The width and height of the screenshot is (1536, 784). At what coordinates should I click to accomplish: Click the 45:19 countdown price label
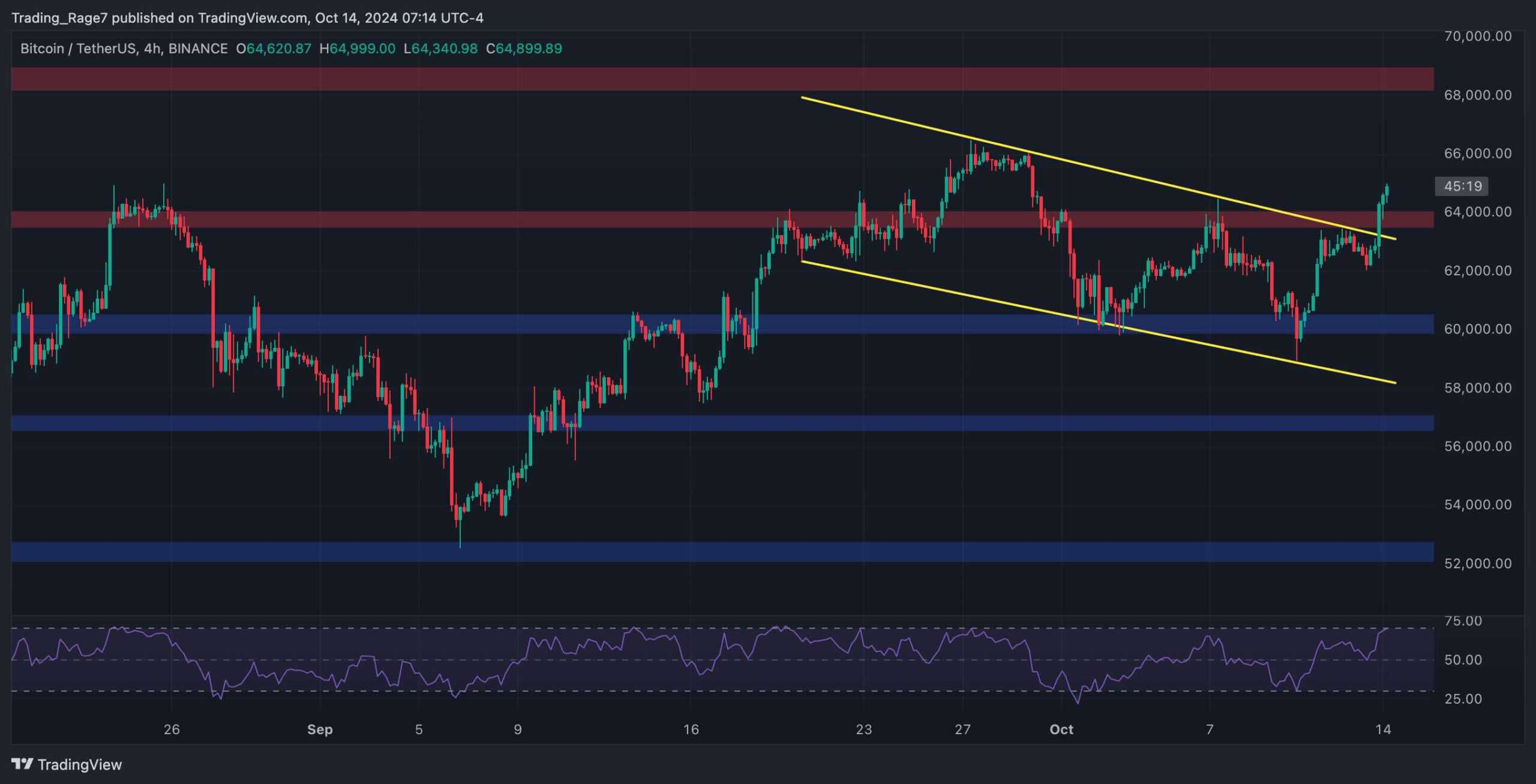click(x=1462, y=186)
